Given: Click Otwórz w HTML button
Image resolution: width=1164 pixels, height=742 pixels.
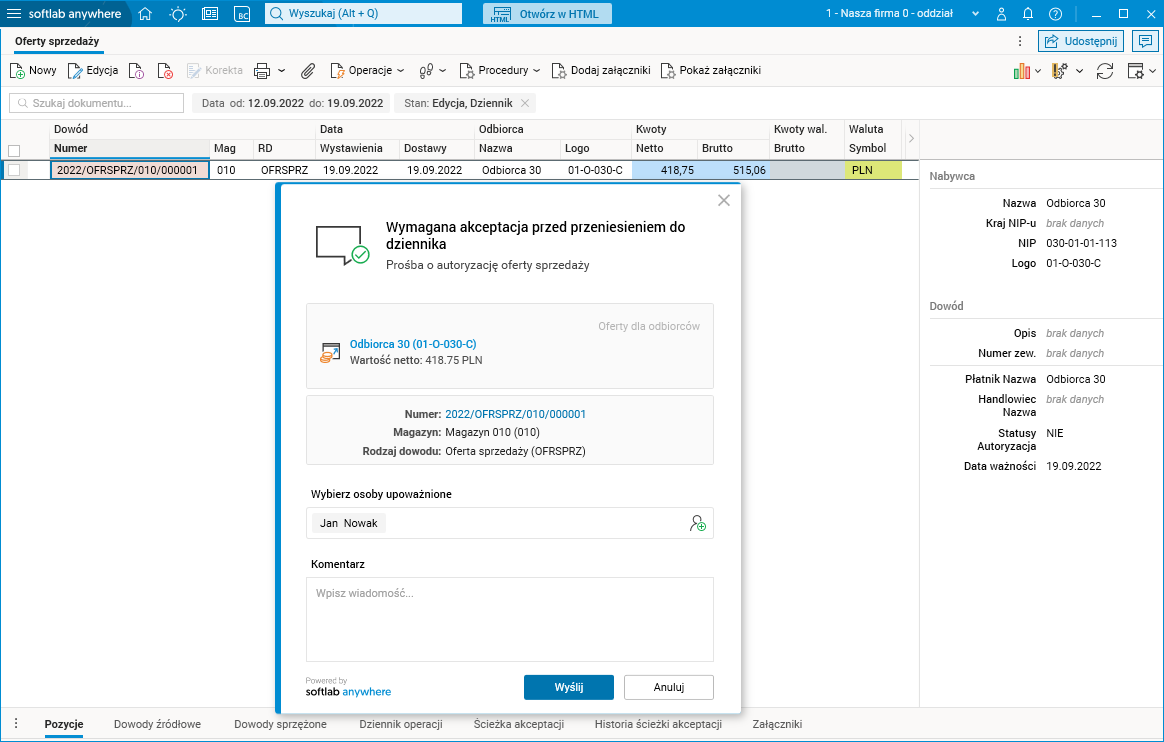Looking at the screenshot, I should pyautogui.click(x=547, y=13).
